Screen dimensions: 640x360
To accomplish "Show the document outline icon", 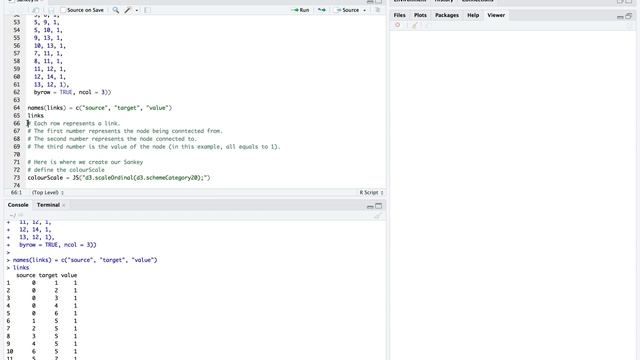I will pyautogui.click(x=378, y=10).
